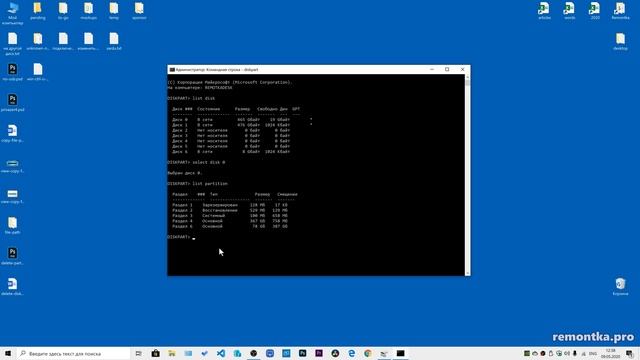Screen dimensions: 640x360
Task: Click the console vertical scrollbar thumb
Action: point(467,83)
